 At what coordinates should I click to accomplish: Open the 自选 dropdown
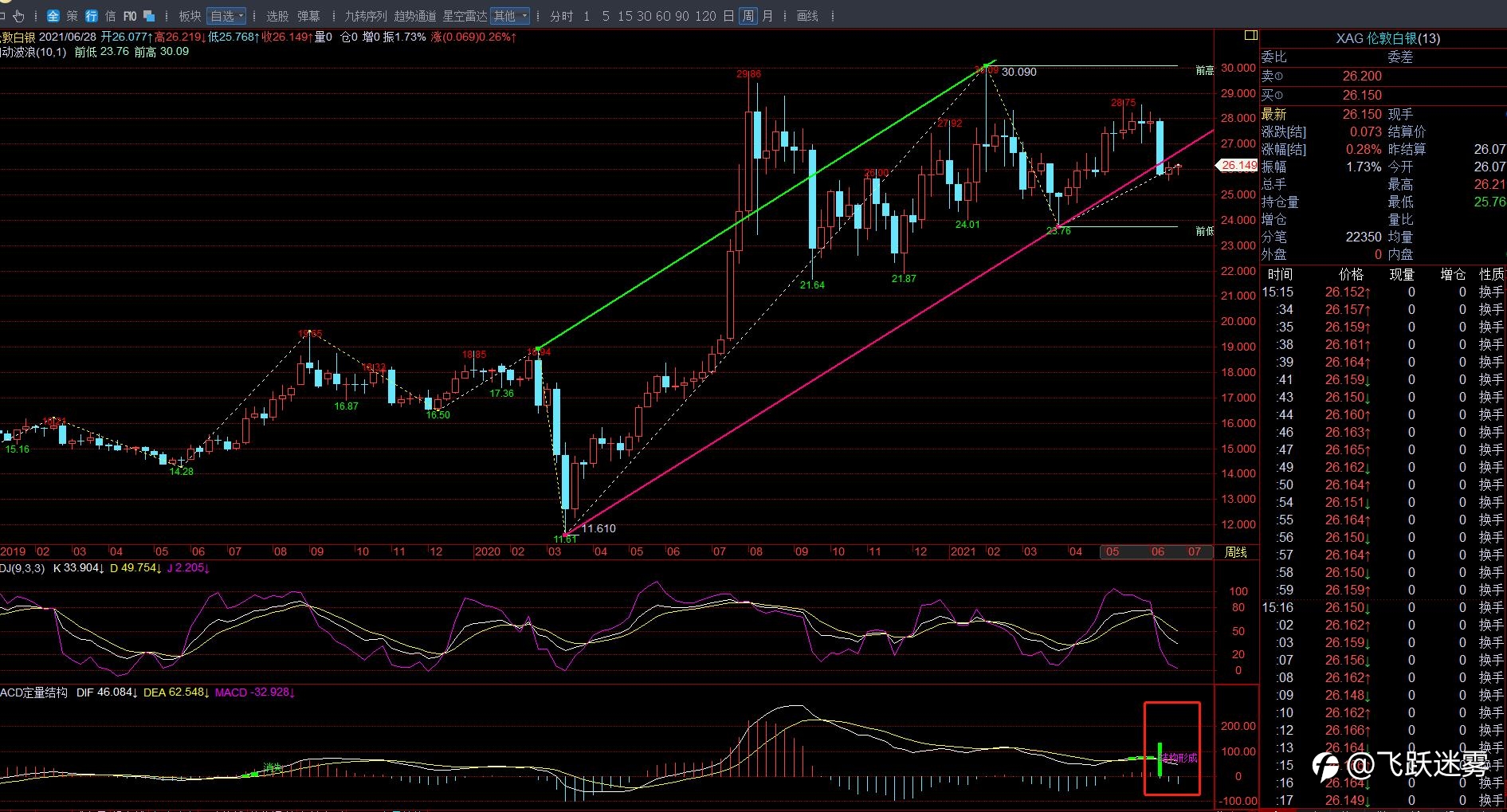tap(227, 16)
